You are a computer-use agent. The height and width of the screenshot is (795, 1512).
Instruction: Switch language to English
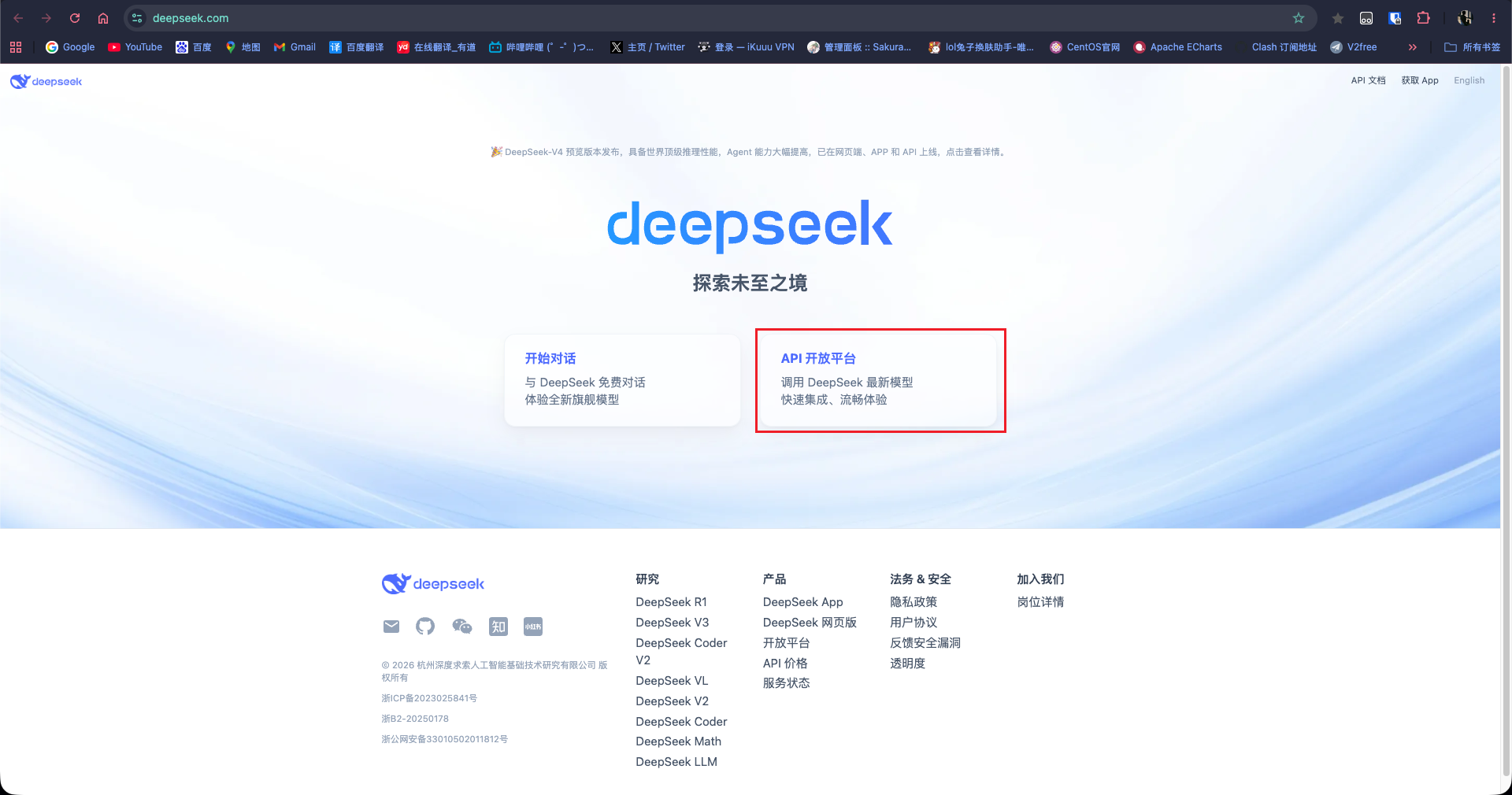tap(1469, 80)
